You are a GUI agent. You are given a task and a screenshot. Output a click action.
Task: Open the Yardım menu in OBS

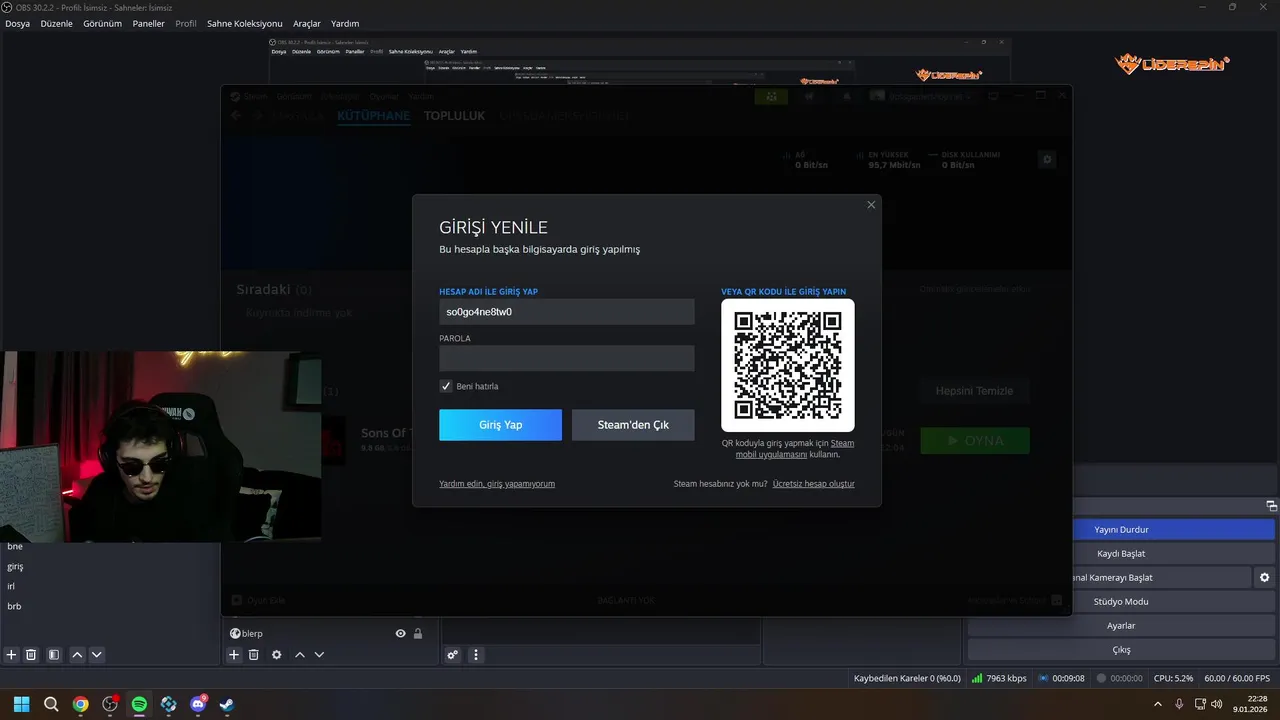[x=345, y=23]
